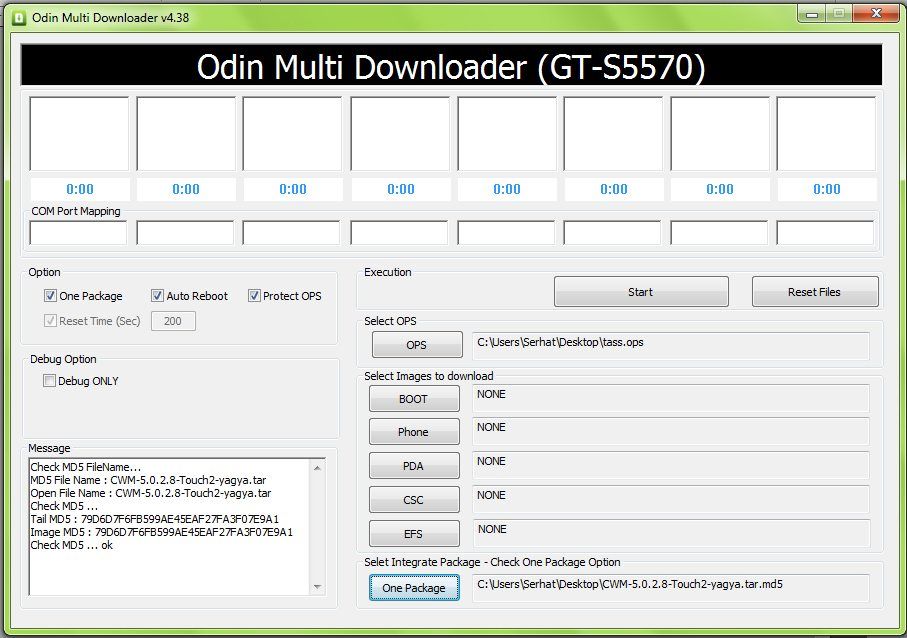Browse for a PDA file
This screenshot has width=907, height=638.
coord(414,466)
